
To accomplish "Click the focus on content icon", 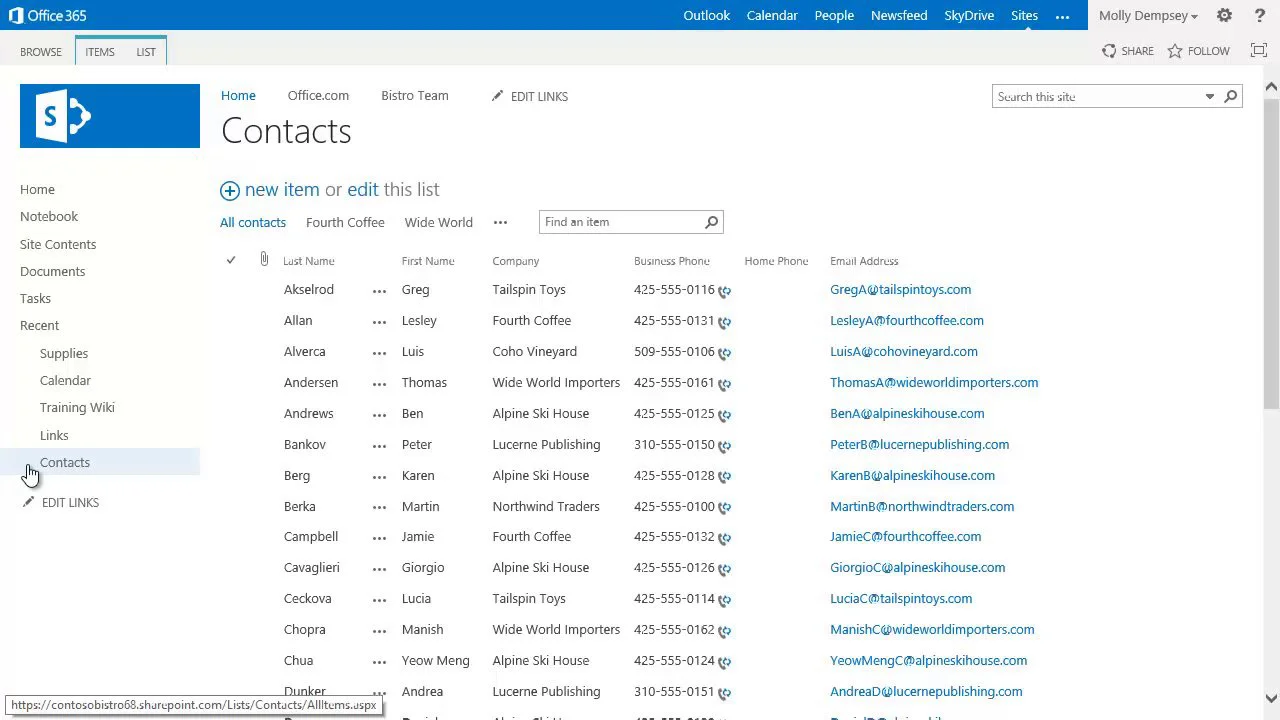I will tap(1260, 51).
